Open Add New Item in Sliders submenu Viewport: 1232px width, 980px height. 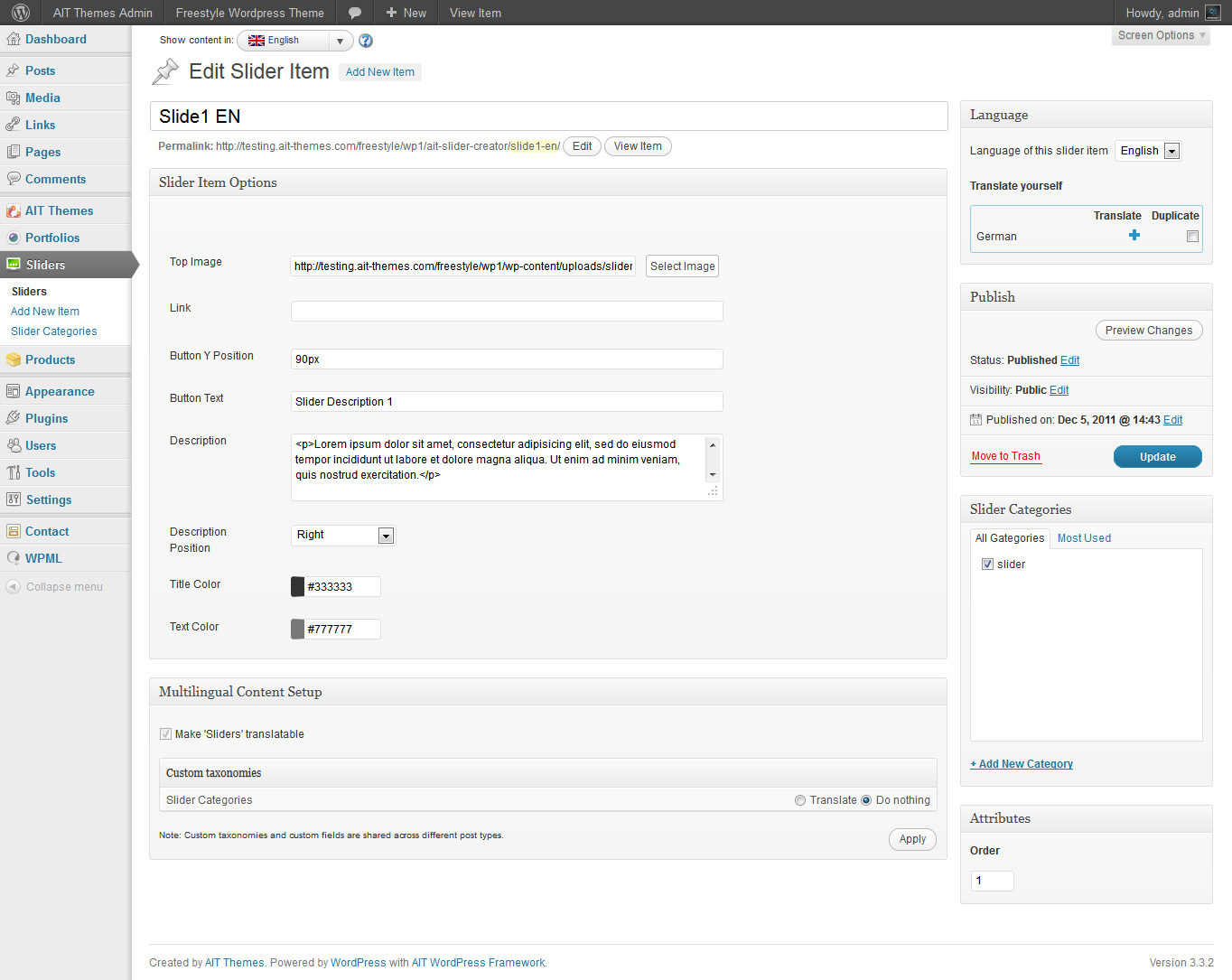click(45, 312)
